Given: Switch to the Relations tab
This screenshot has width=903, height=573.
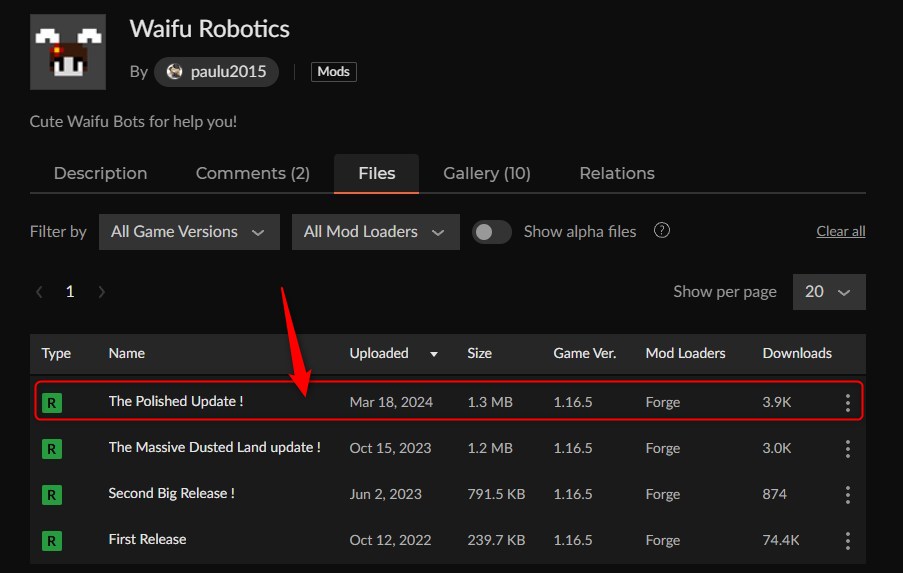Looking at the screenshot, I should click(x=617, y=173).
